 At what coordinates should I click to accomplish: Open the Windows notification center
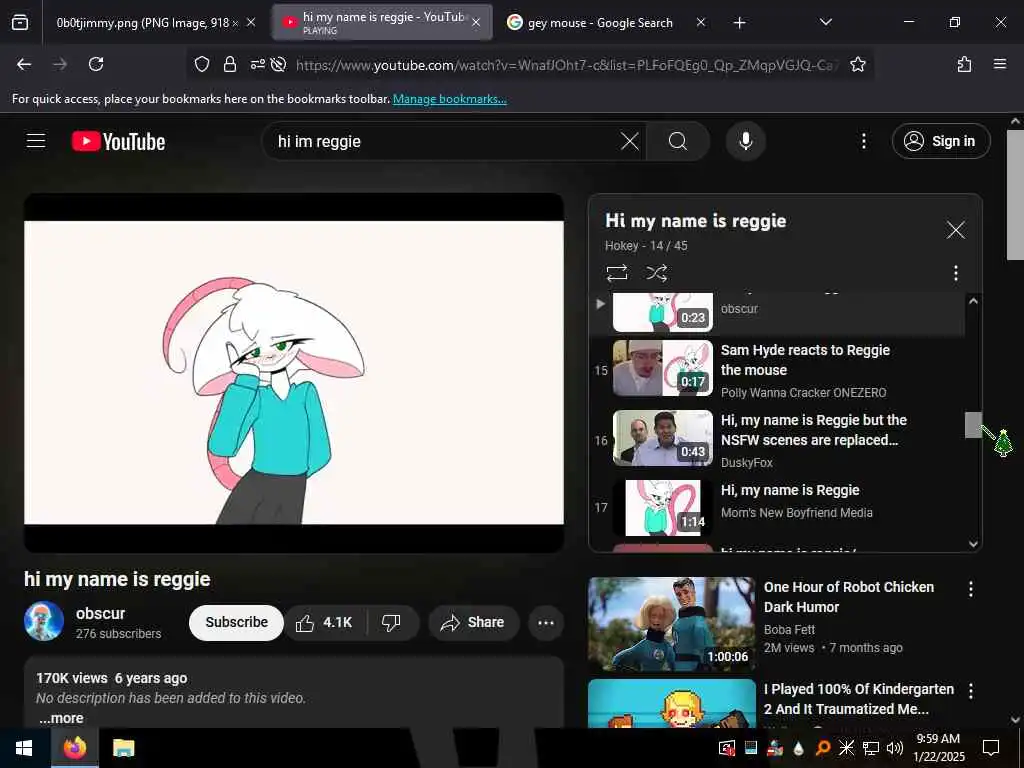[991, 748]
